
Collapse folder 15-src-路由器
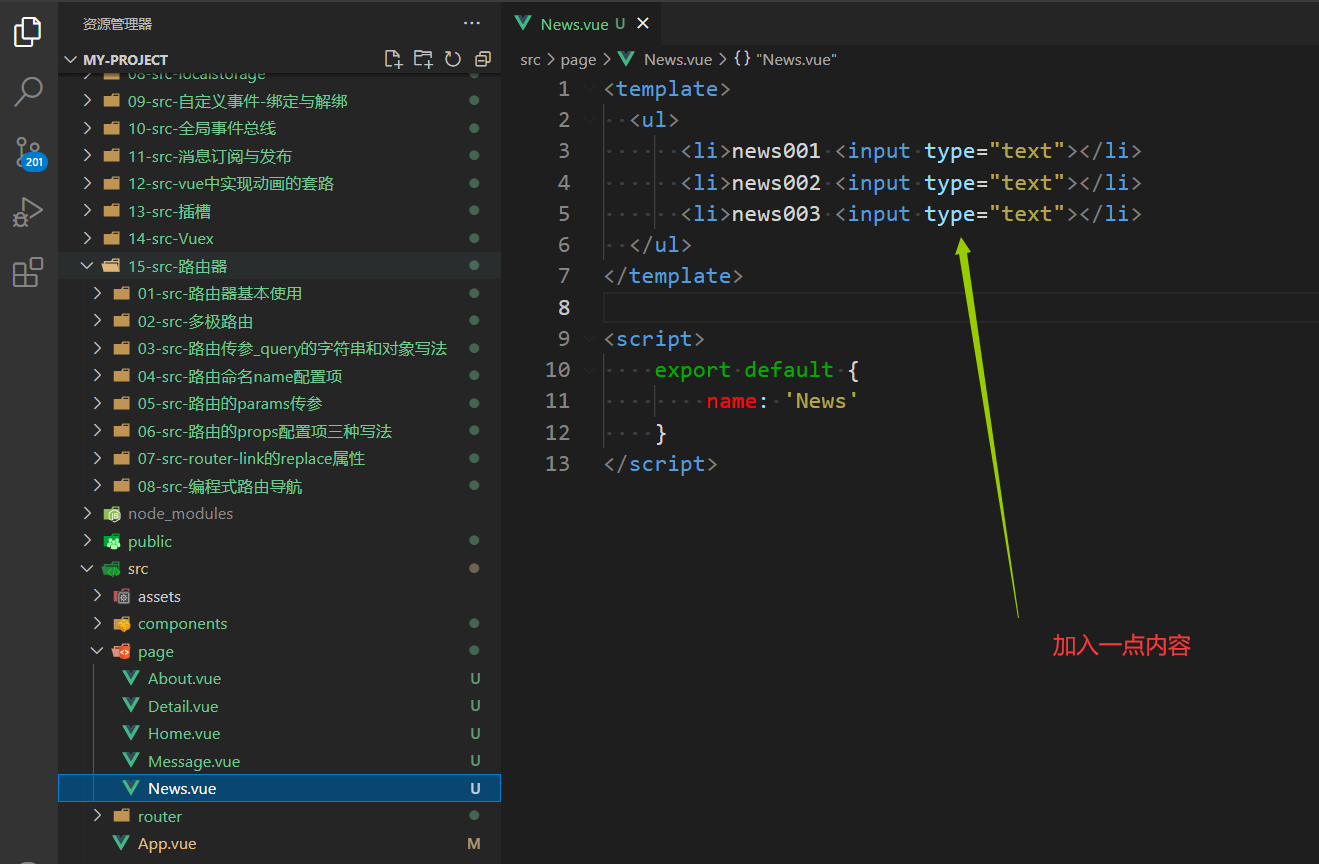[280, 266]
